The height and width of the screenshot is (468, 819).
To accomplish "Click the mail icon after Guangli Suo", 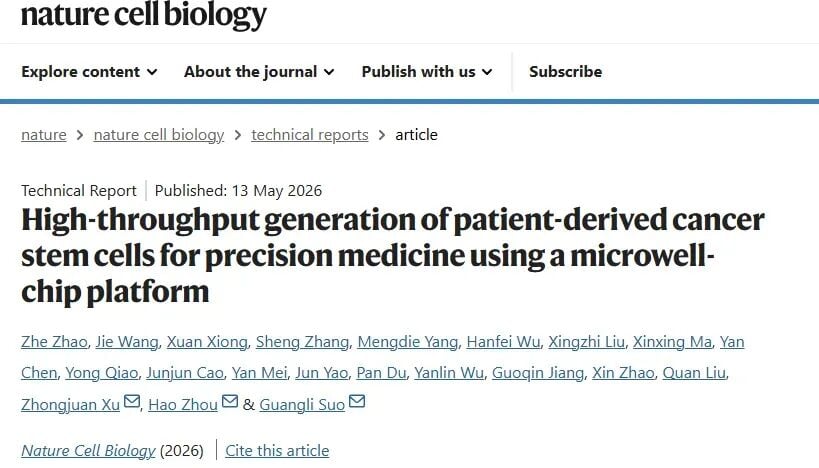I will [x=357, y=402].
